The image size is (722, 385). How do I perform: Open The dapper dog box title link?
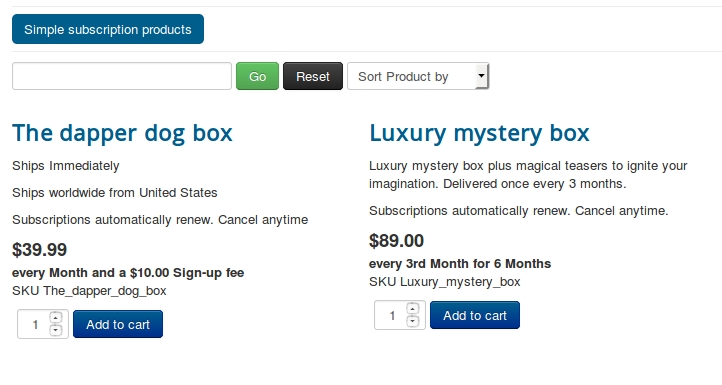coord(122,133)
